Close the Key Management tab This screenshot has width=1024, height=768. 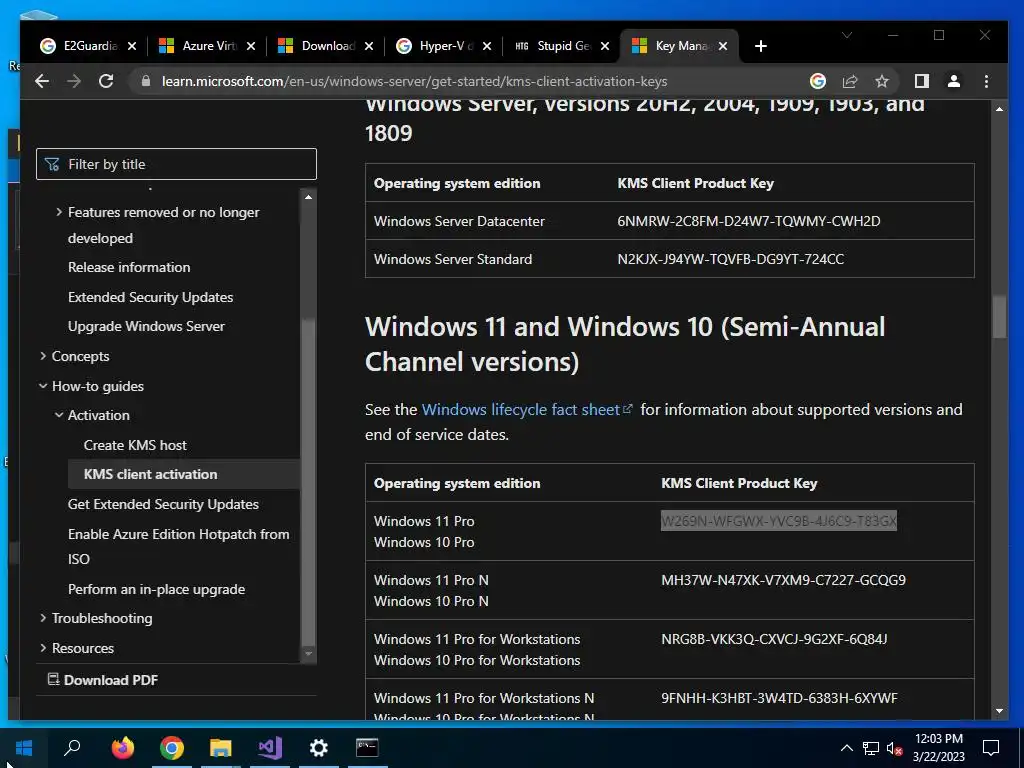click(x=723, y=46)
